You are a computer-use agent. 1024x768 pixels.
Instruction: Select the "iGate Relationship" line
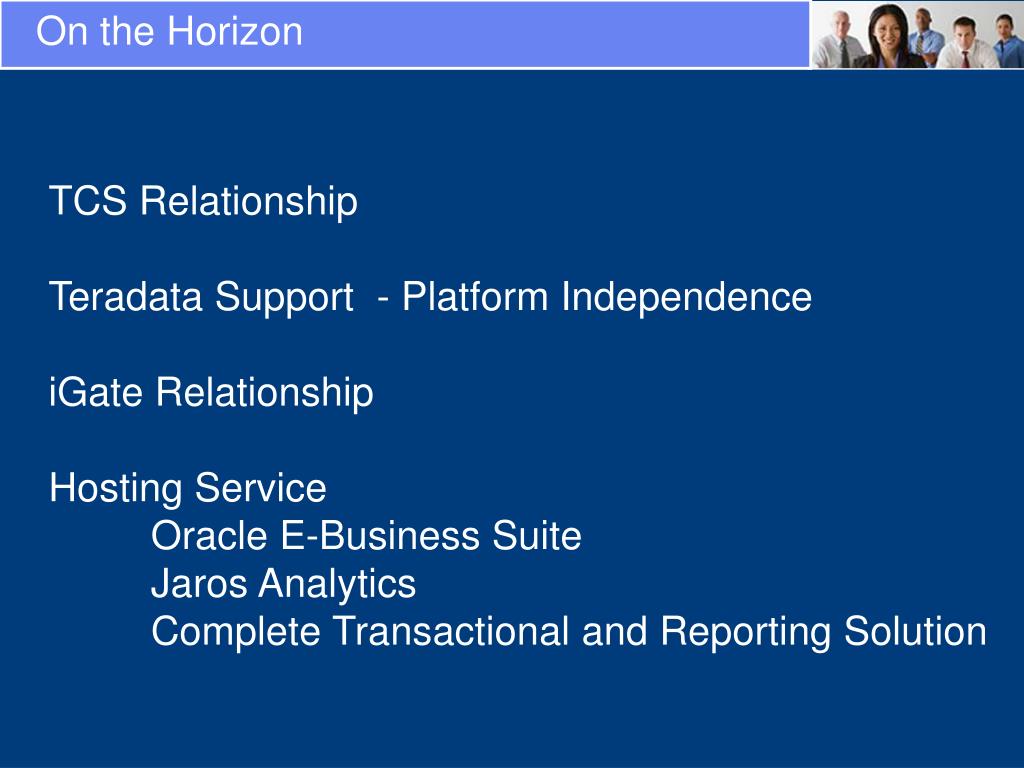(211, 393)
